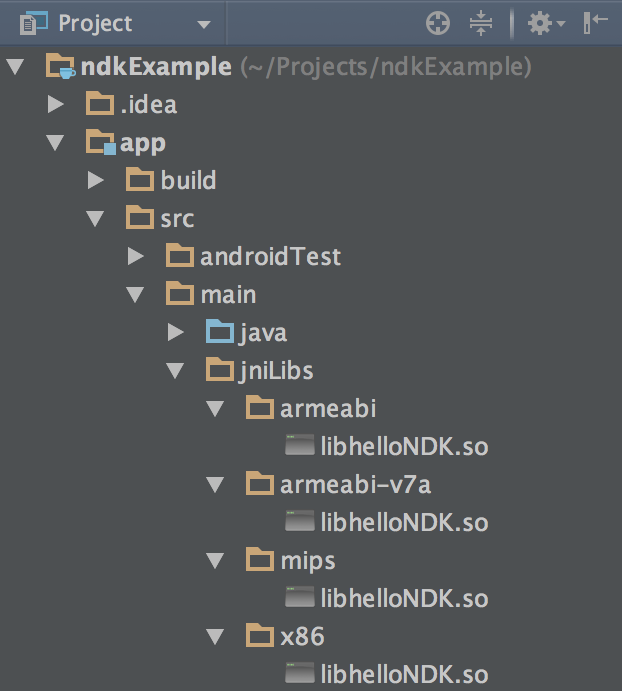Select libhelloNDK.so under mips folder
The width and height of the screenshot is (622, 691).
[x=404, y=599]
